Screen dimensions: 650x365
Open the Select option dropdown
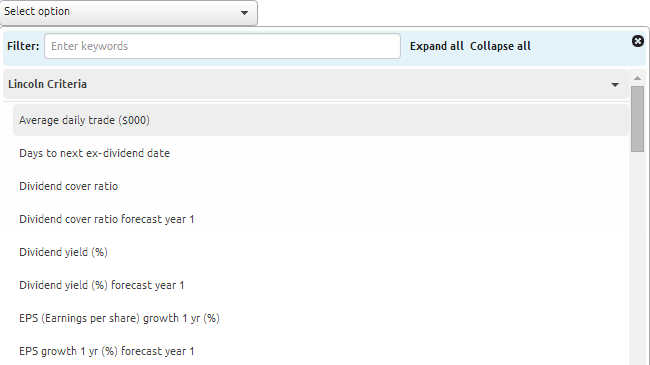[129, 12]
